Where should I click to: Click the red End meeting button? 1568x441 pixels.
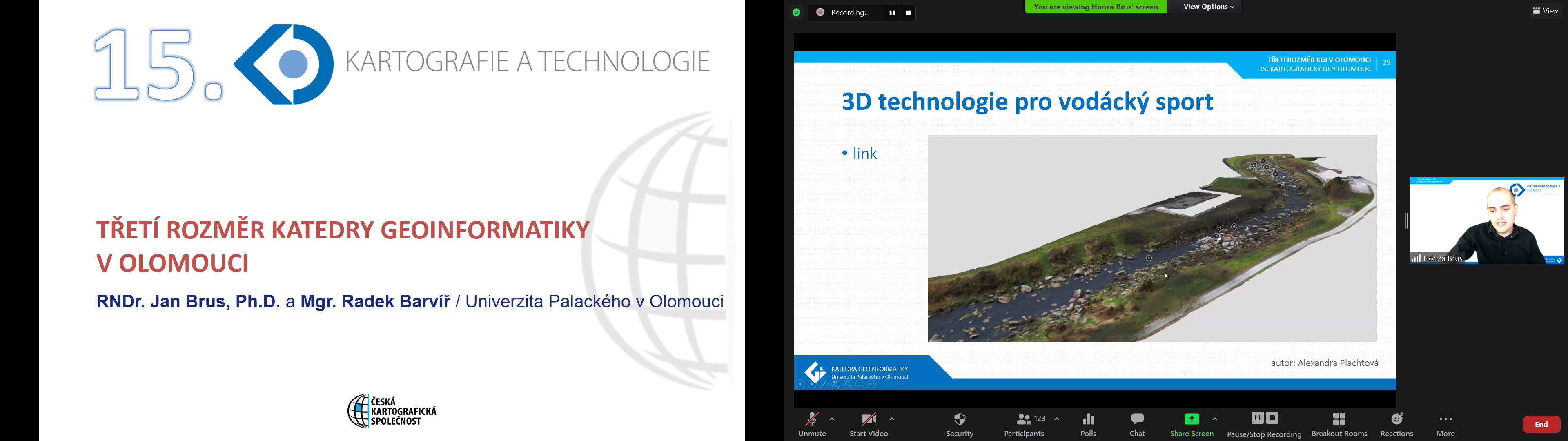(1541, 425)
